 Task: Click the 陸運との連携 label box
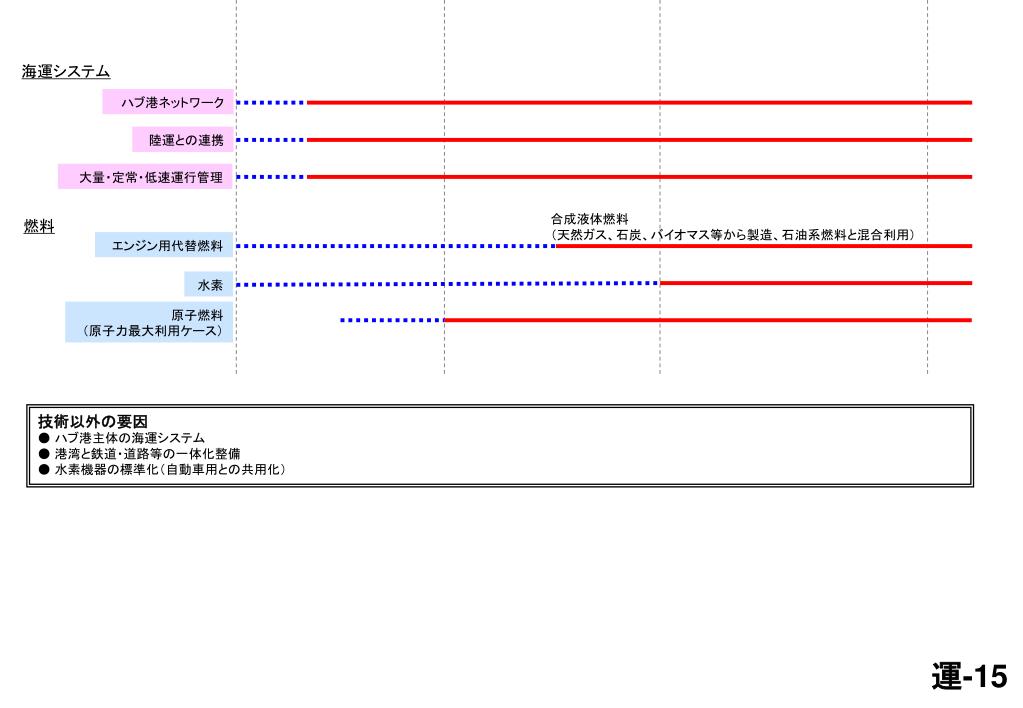coord(183,140)
